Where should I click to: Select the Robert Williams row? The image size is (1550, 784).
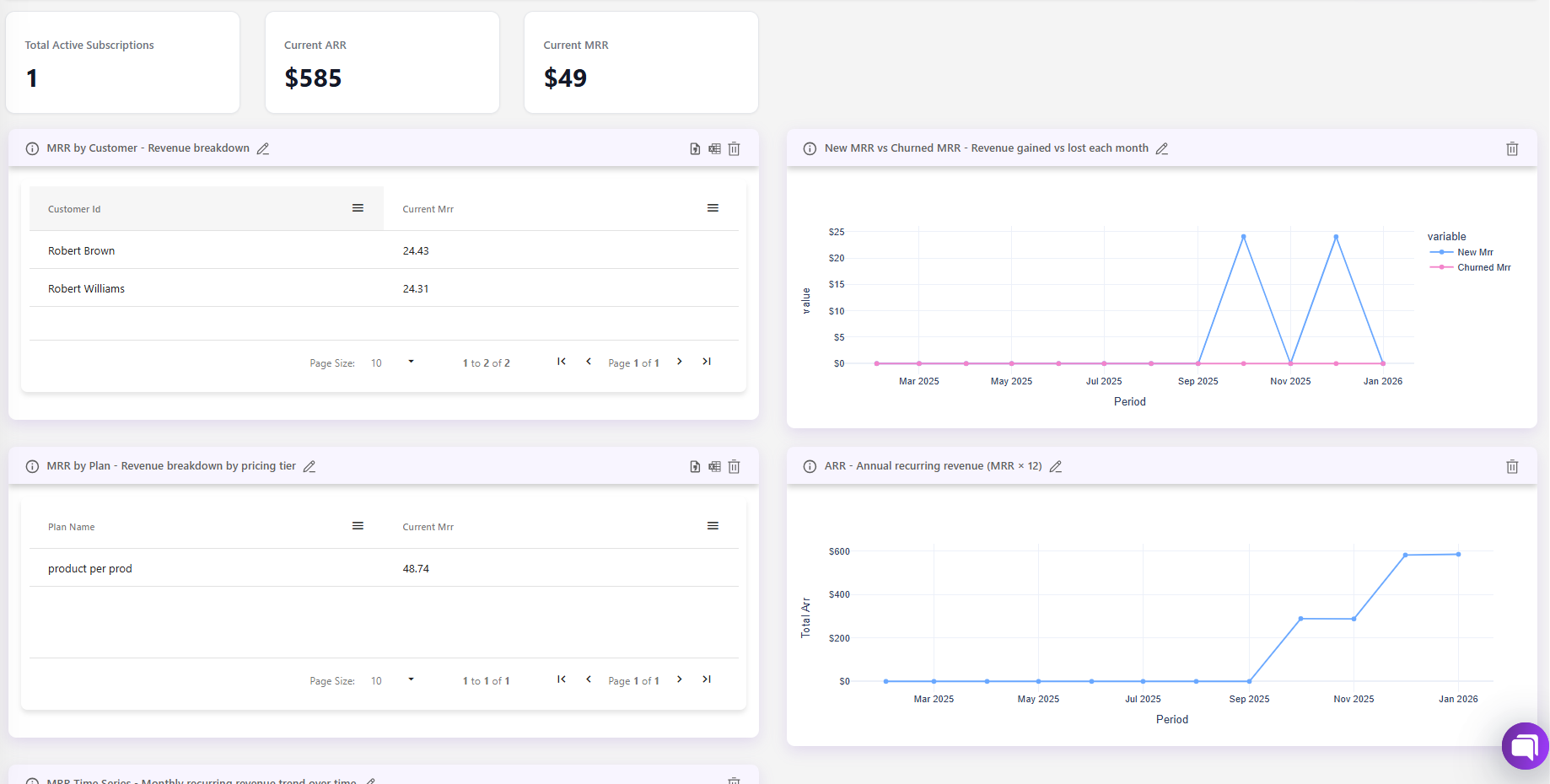(384, 288)
